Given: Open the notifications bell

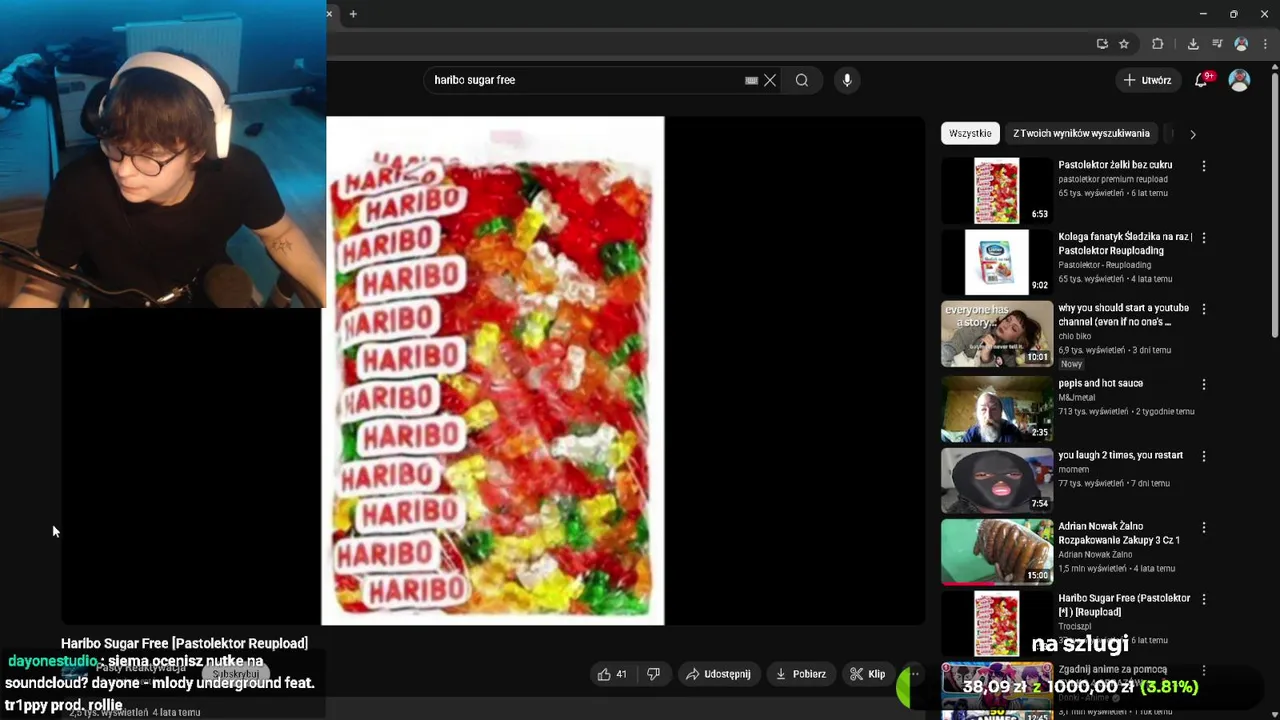Looking at the screenshot, I should click(1202, 80).
